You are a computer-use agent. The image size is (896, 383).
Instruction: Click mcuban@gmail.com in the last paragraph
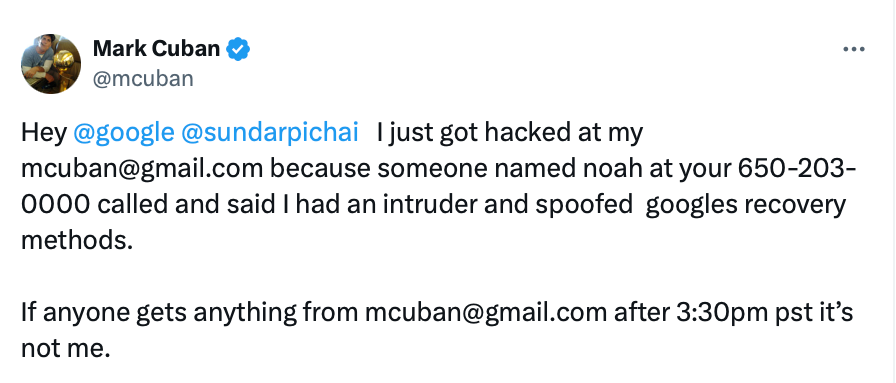pos(485,313)
